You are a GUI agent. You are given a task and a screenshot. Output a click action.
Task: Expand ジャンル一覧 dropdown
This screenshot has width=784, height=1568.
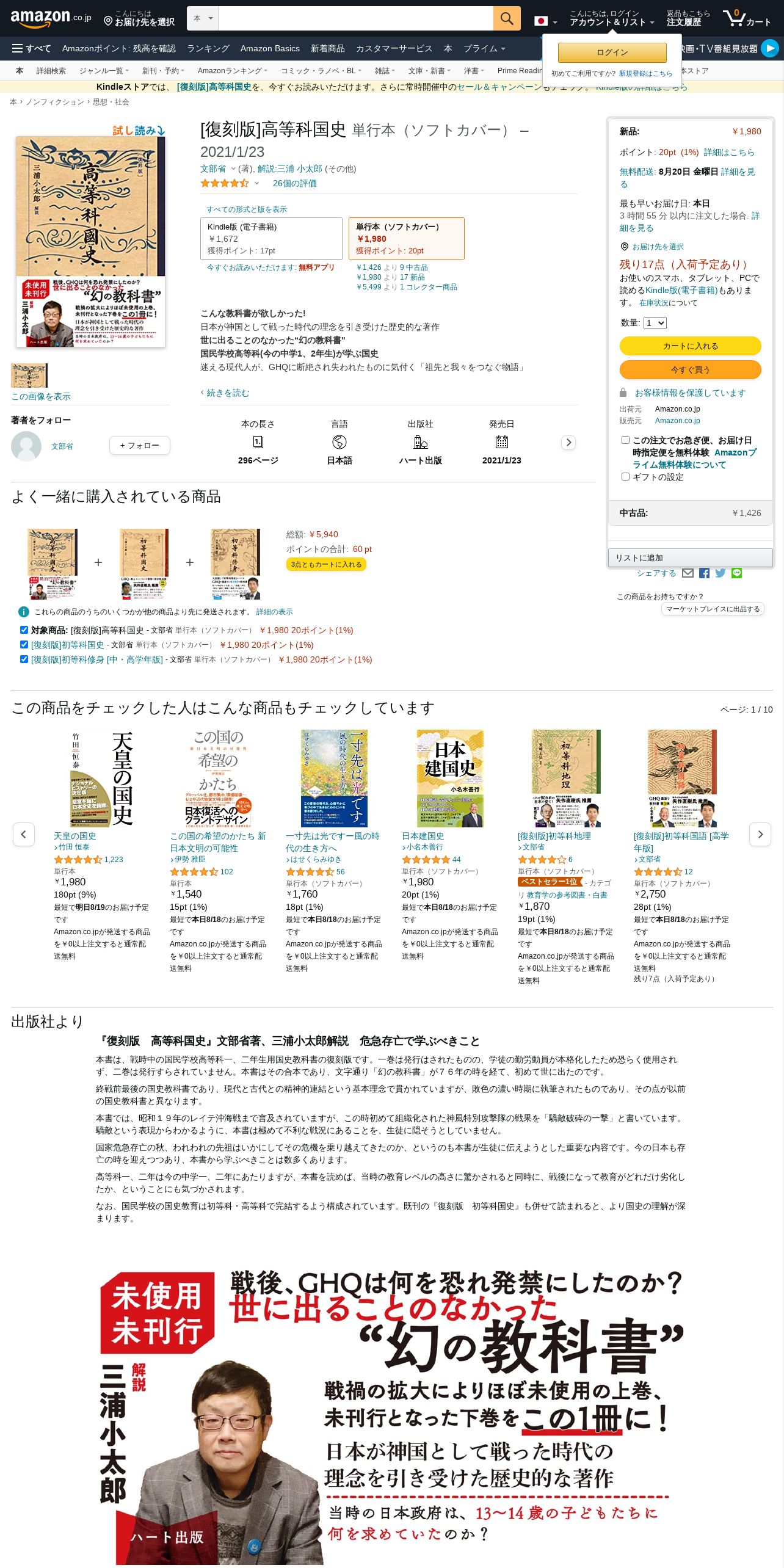[104, 71]
